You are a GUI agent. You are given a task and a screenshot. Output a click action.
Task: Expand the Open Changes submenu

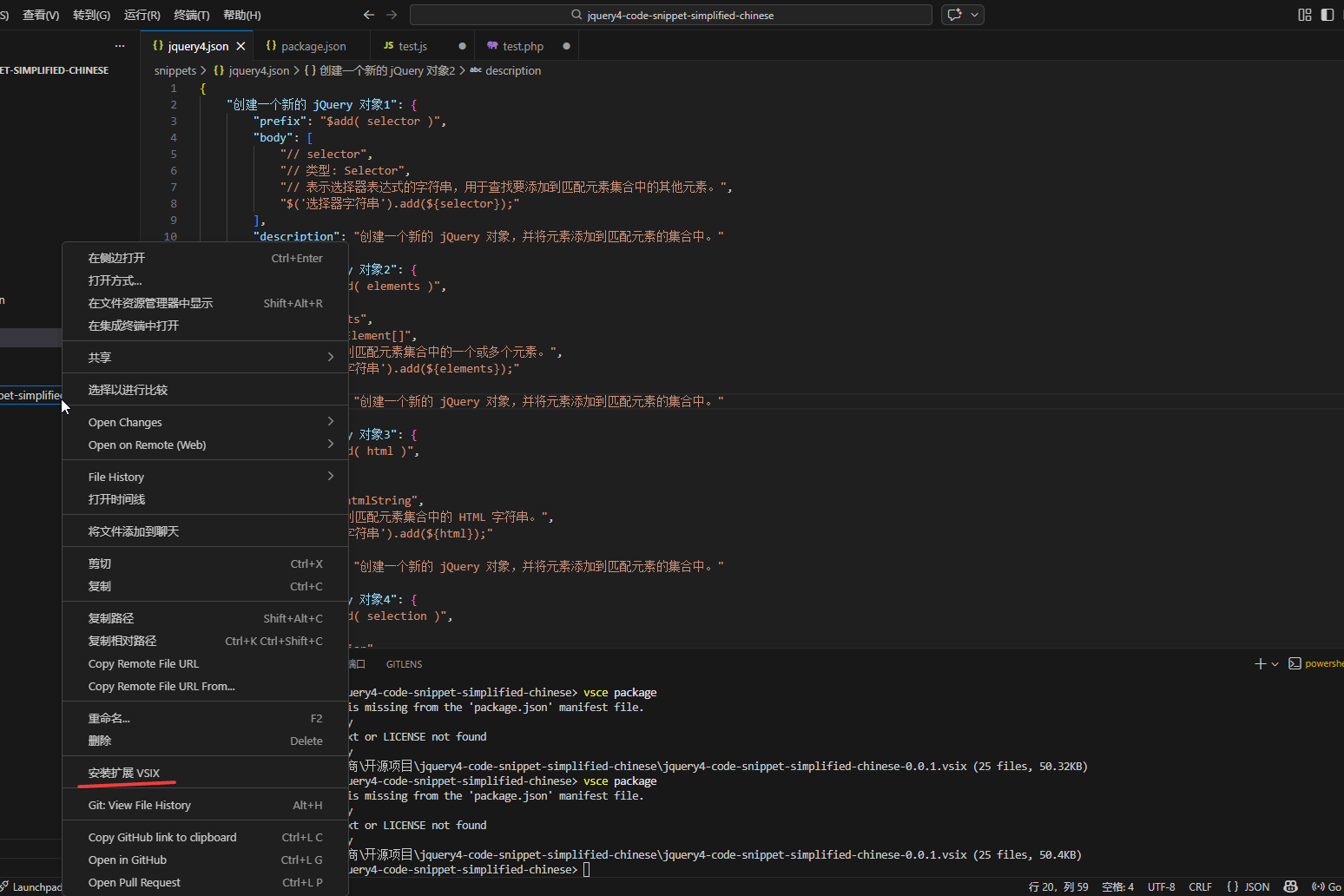click(205, 422)
